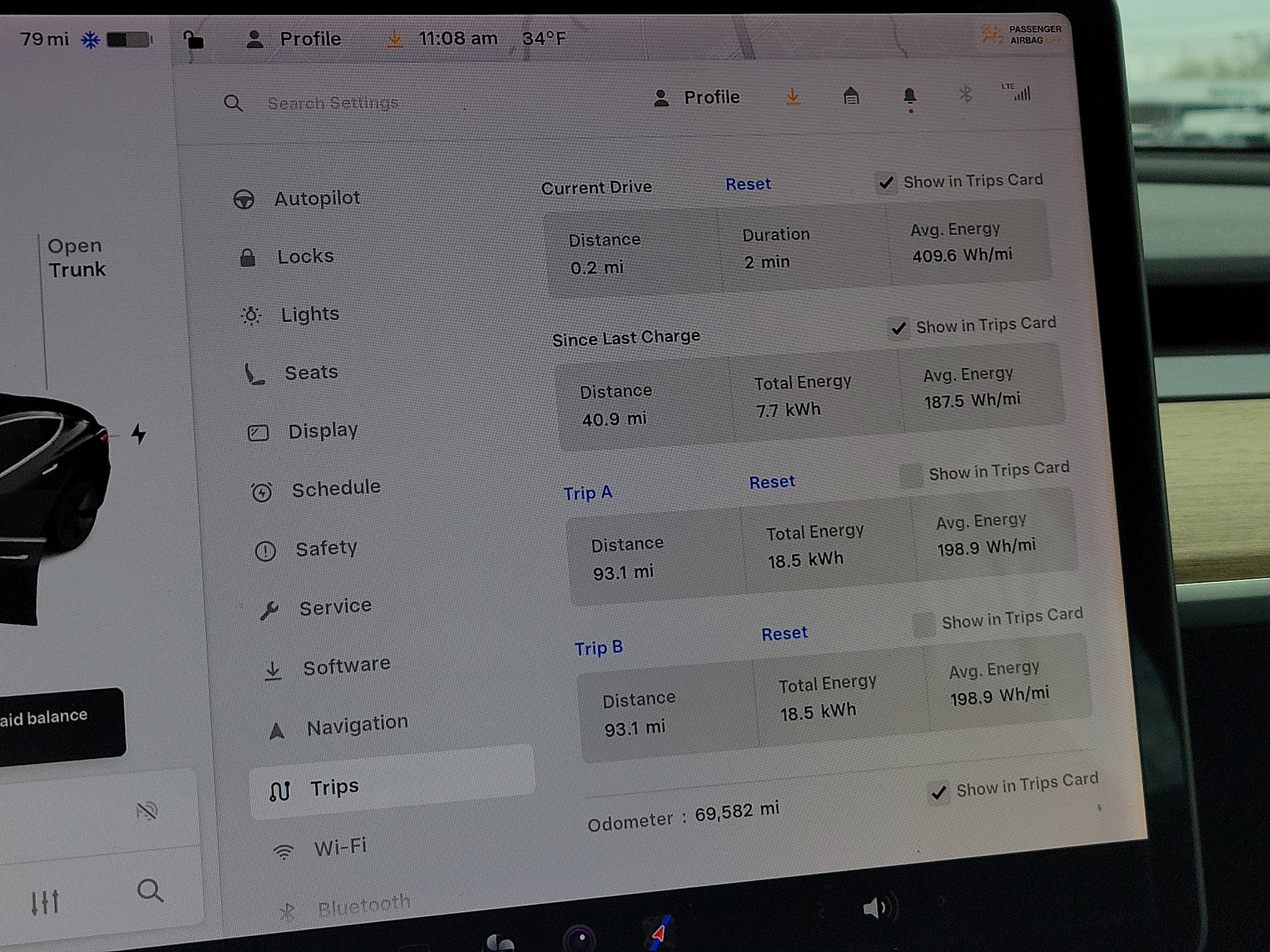This screenshot has height=952, width=1270.
Task: Tap the volume speaker icon
Action: click(x=876, y=907)
